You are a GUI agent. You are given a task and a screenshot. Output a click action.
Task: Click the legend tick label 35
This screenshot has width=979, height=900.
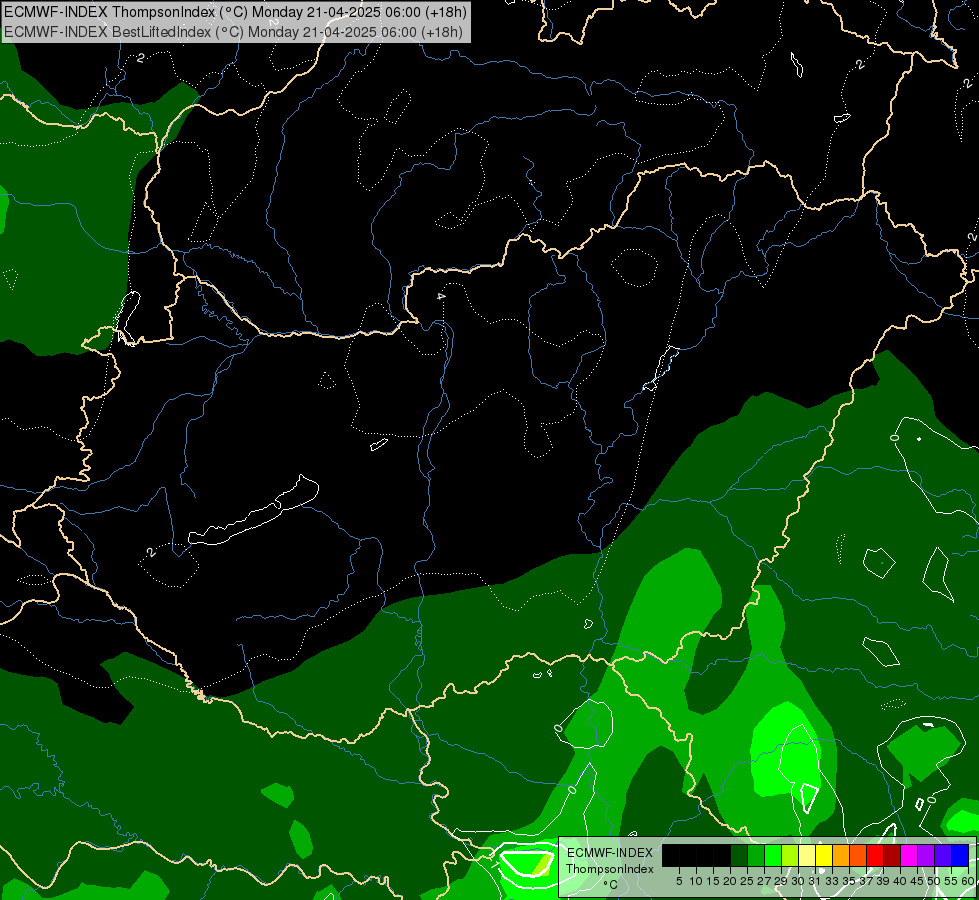(850, 881)
